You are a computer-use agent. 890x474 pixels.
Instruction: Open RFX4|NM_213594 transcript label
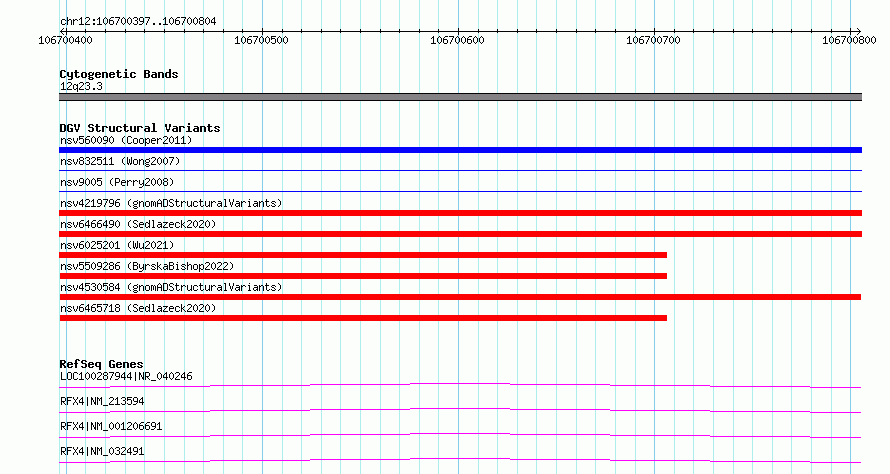click(x=102, y=401)
